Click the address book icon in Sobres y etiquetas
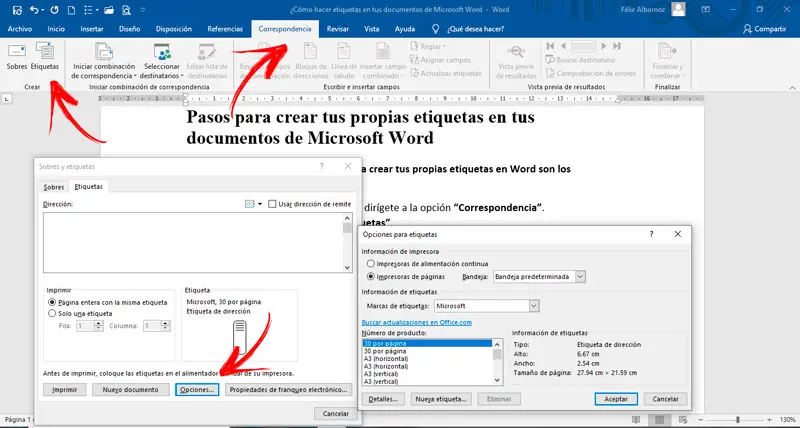This screenshot has width=800, height=428. pos(249,204)
